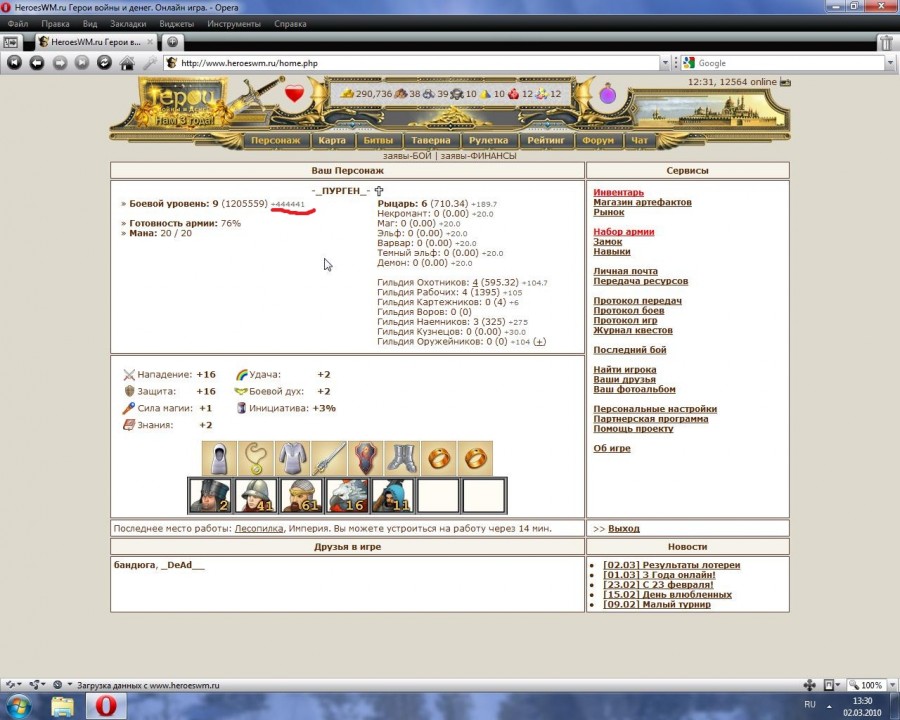900x720 pixels.
Task: Open the Битвы game tab
Action: [378, 140]
